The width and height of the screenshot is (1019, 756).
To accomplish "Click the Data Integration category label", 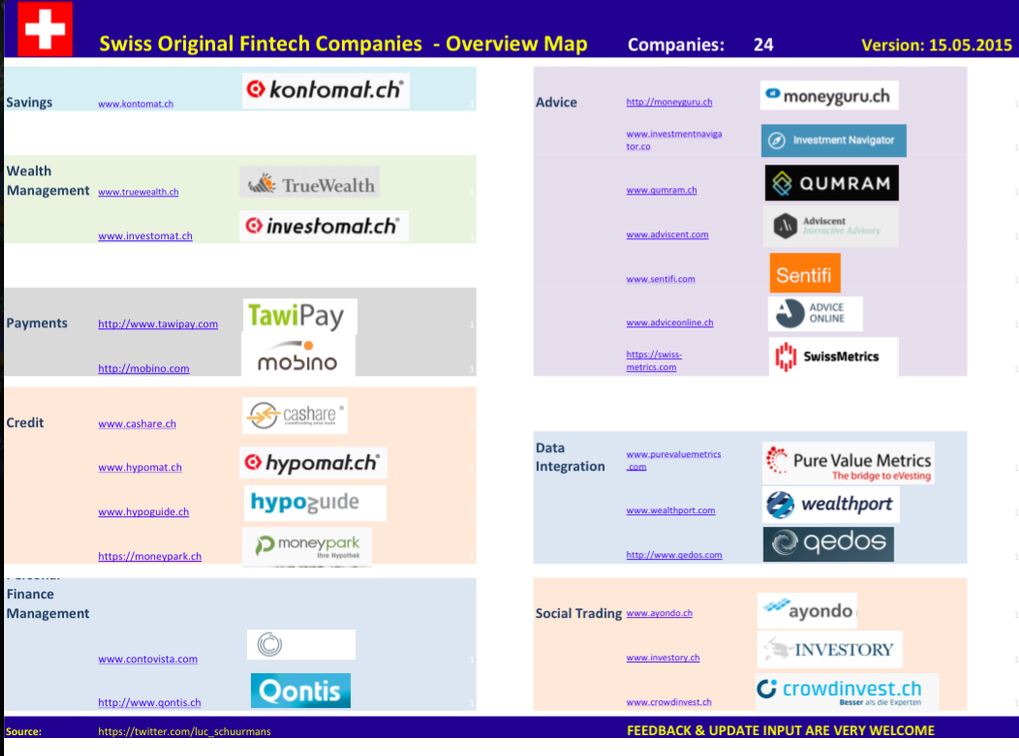I will (x=571, y=457).
